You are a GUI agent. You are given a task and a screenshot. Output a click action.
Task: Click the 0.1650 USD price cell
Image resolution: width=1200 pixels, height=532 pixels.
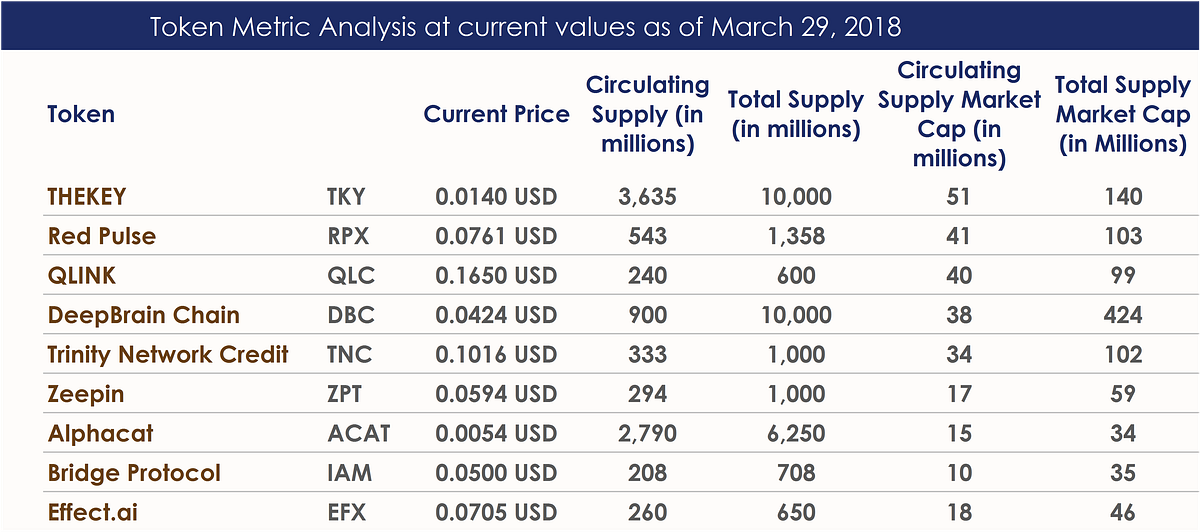click(496, 276)
